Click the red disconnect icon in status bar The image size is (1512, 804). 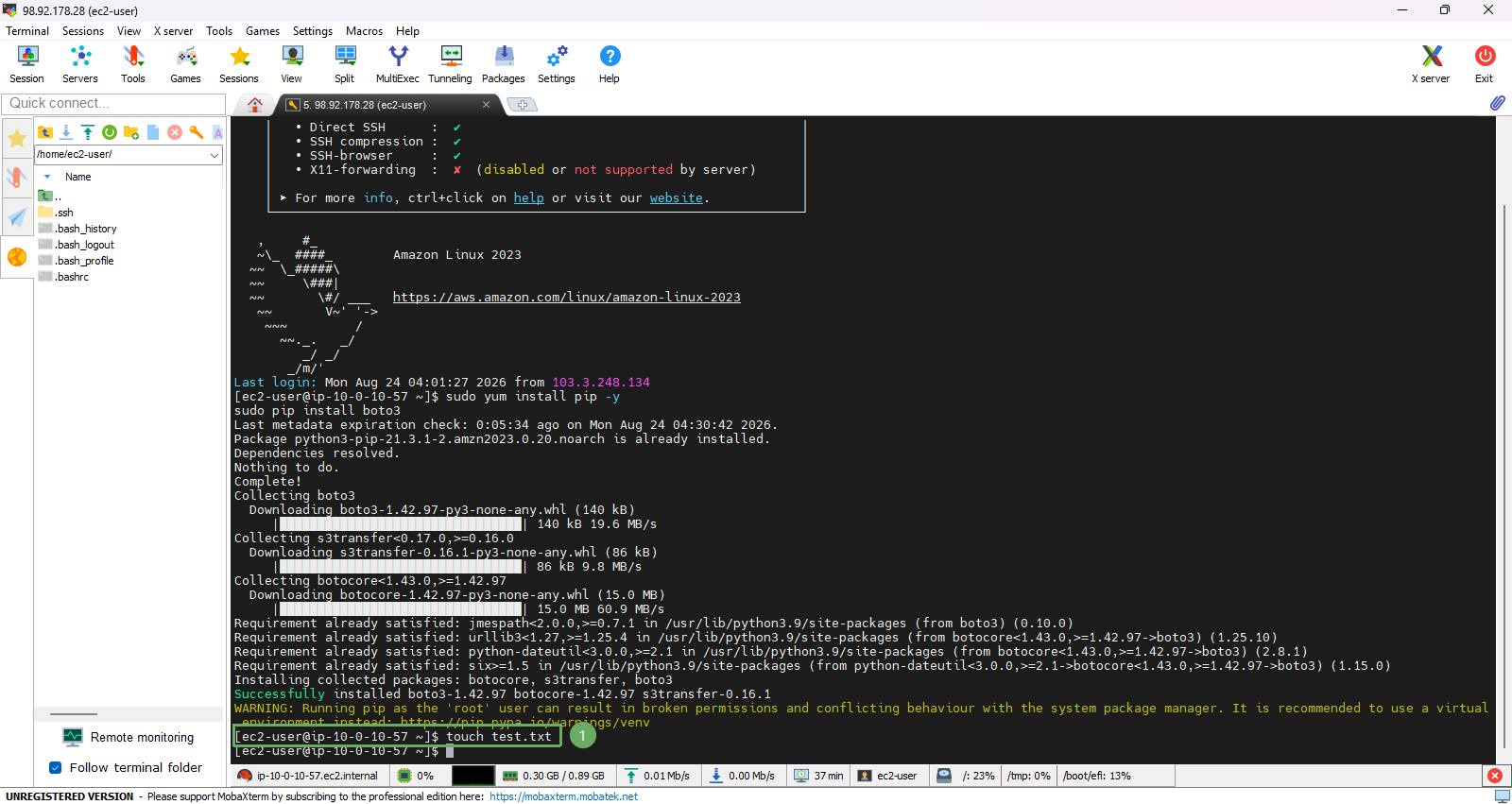pos(1495,776)
